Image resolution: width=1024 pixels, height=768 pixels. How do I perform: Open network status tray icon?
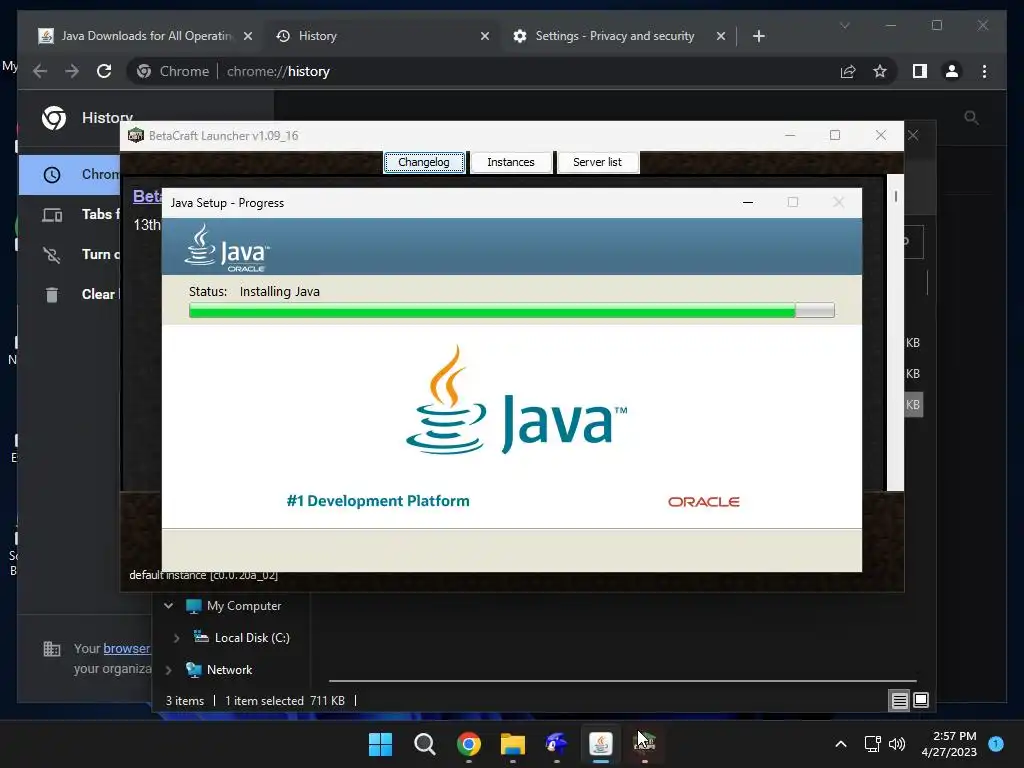(x=872, y=744)
